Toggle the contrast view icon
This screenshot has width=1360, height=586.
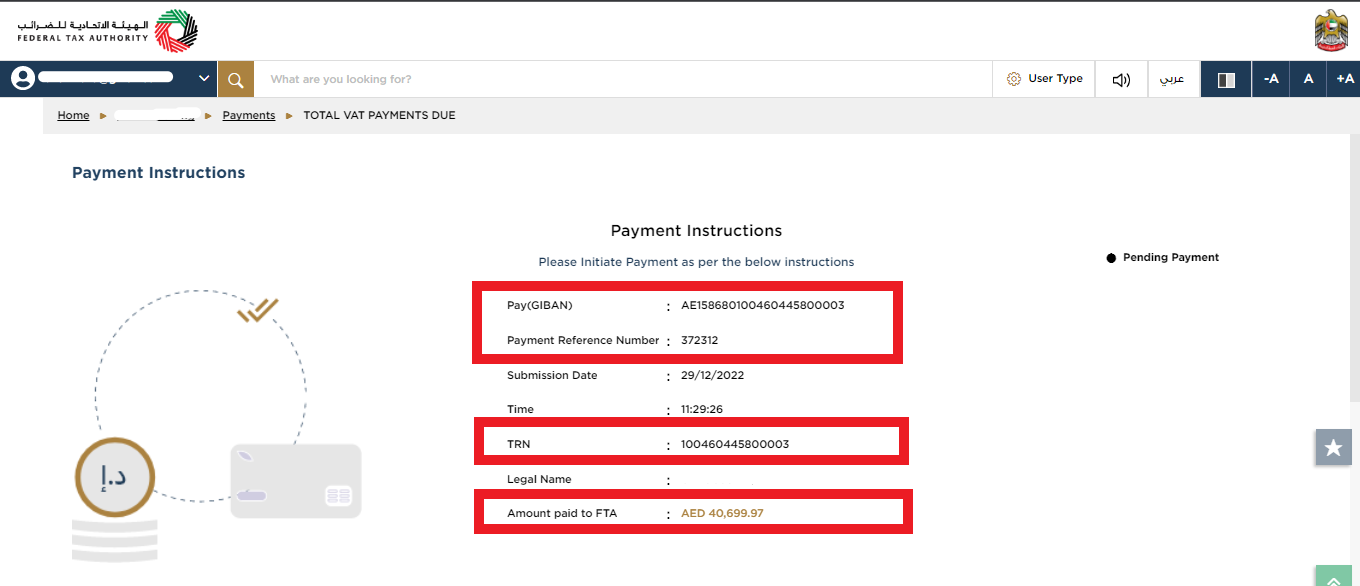click(x=1226, y=79)
